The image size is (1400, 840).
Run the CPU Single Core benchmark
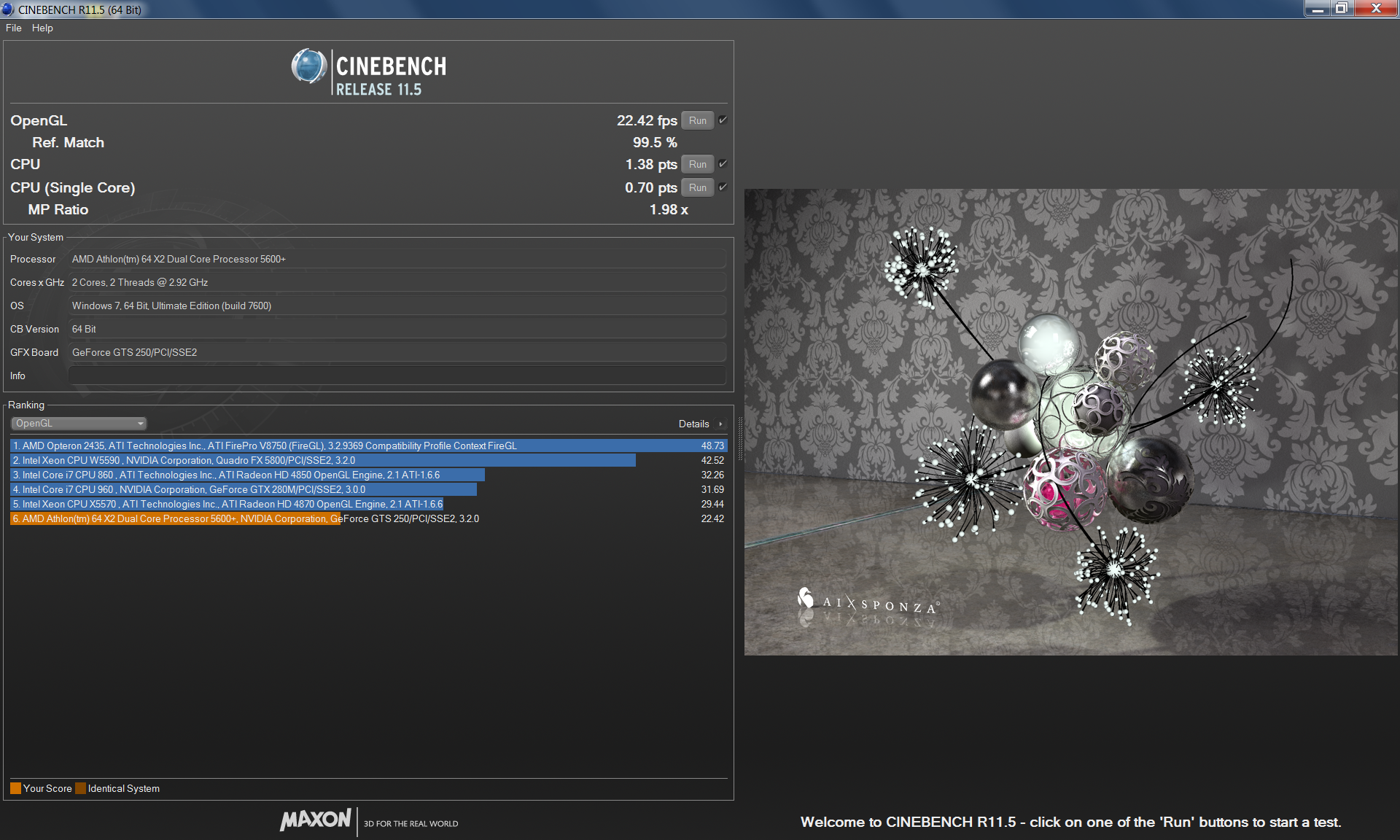[698, 187]
